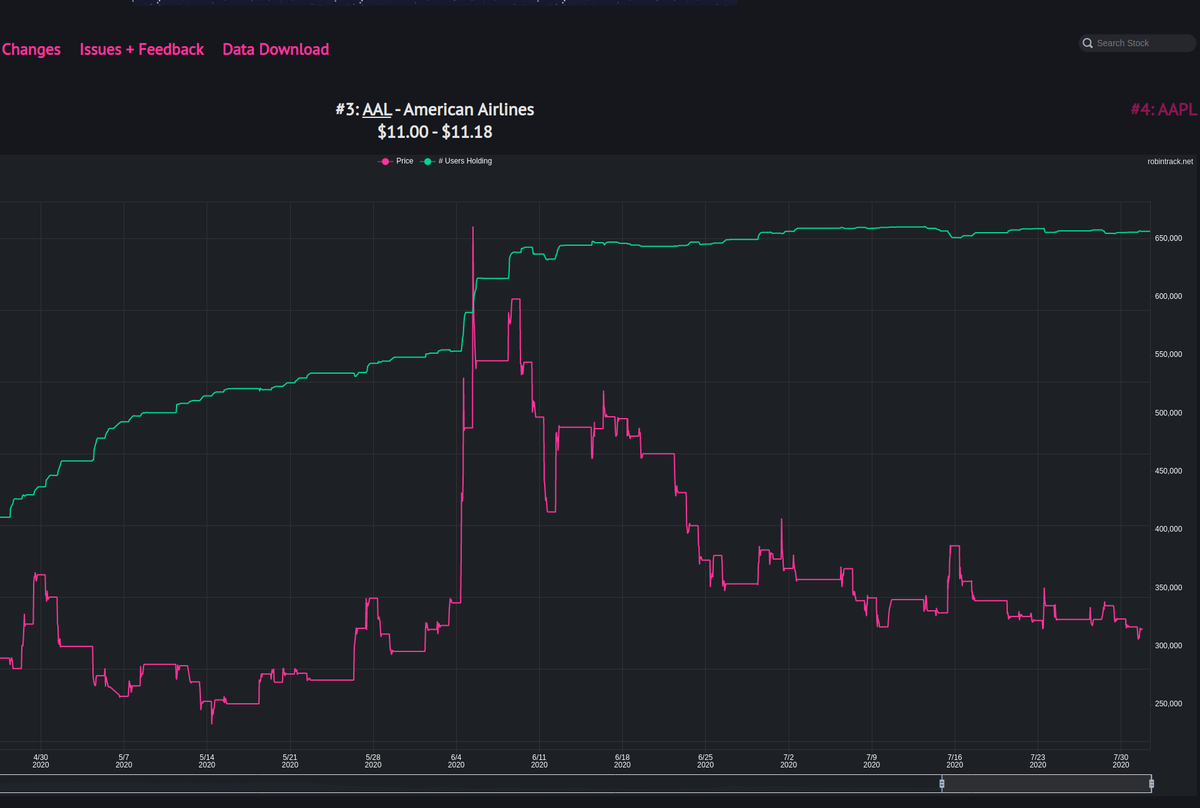This screenshot has width=1200, height=808.
Task: Click the green Users Holding legend marker
Action: tap(428, 161)
